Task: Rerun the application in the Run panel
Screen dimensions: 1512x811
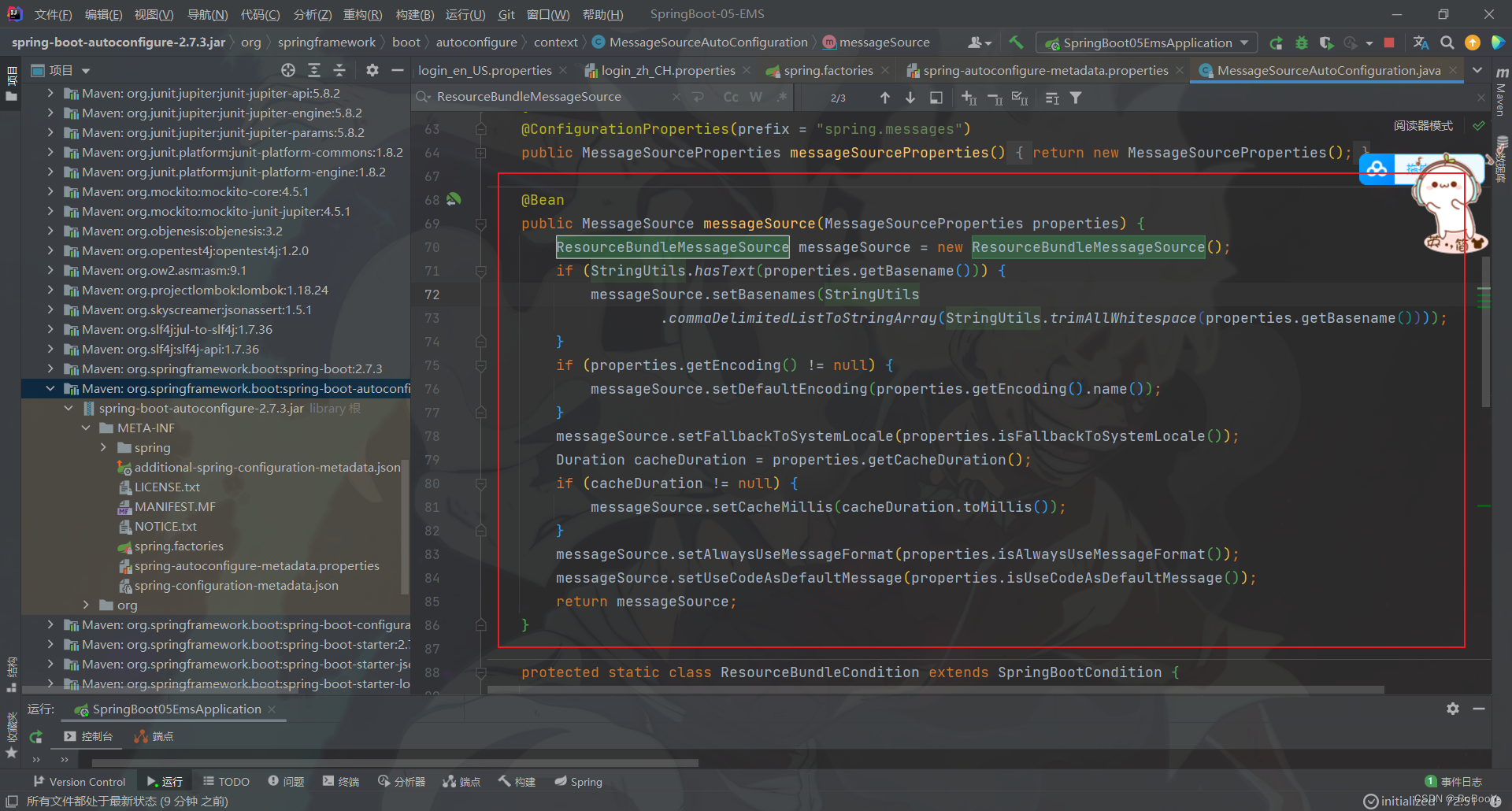Action: 35,736
